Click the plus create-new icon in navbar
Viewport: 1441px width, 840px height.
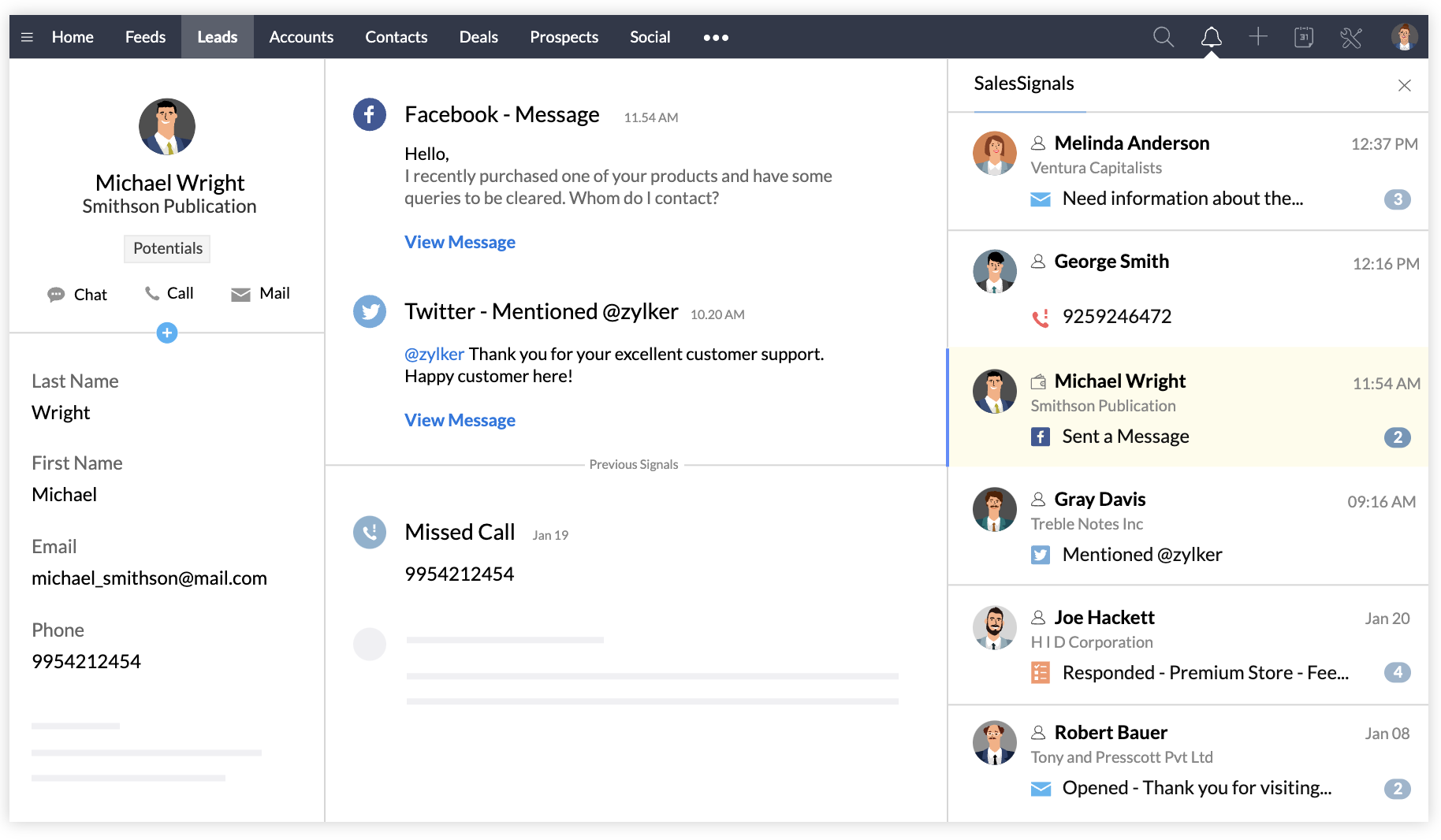click(x=1258, y=36)
